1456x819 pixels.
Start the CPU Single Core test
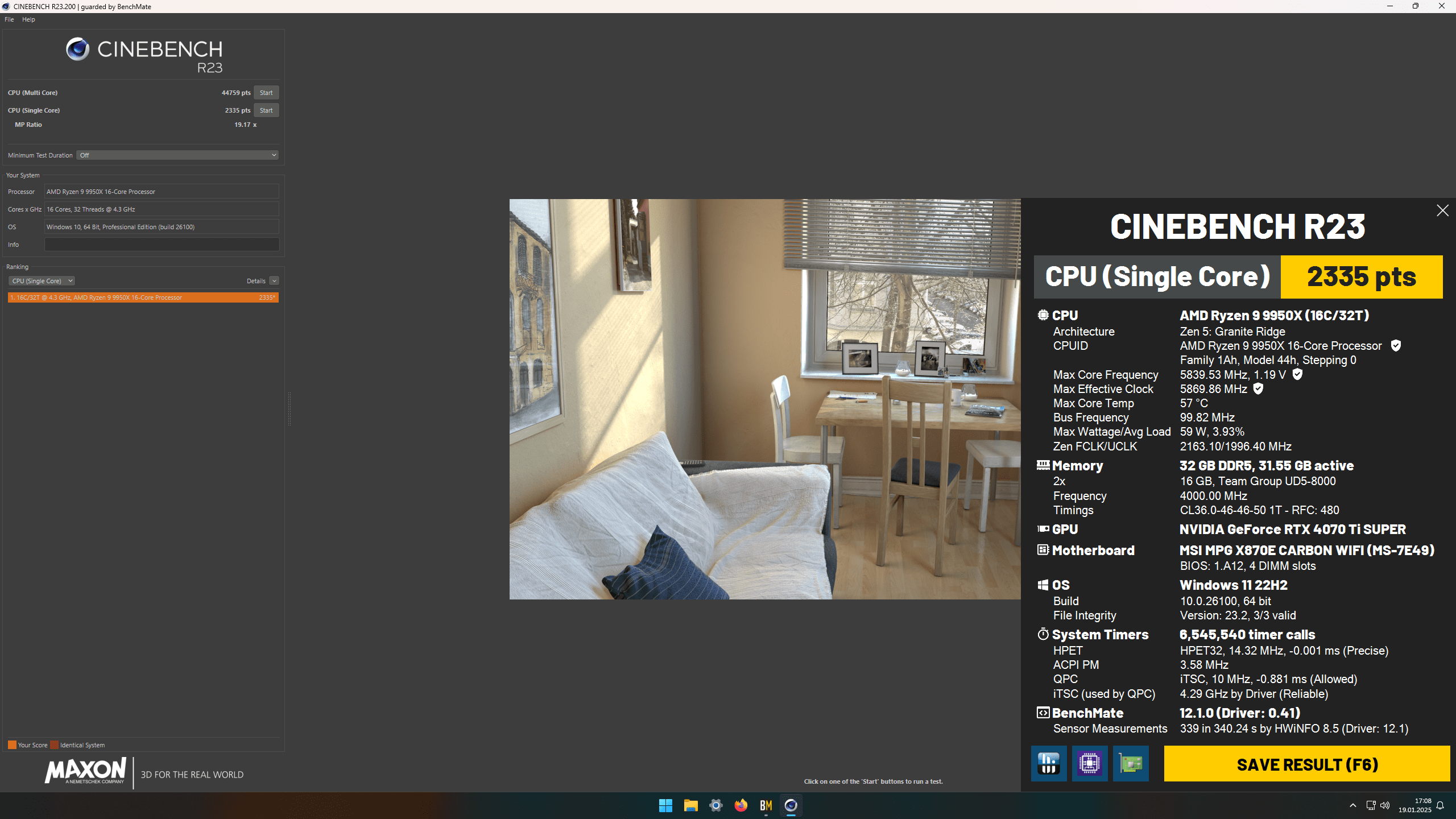pyautogui.click(x=266, y=110)
